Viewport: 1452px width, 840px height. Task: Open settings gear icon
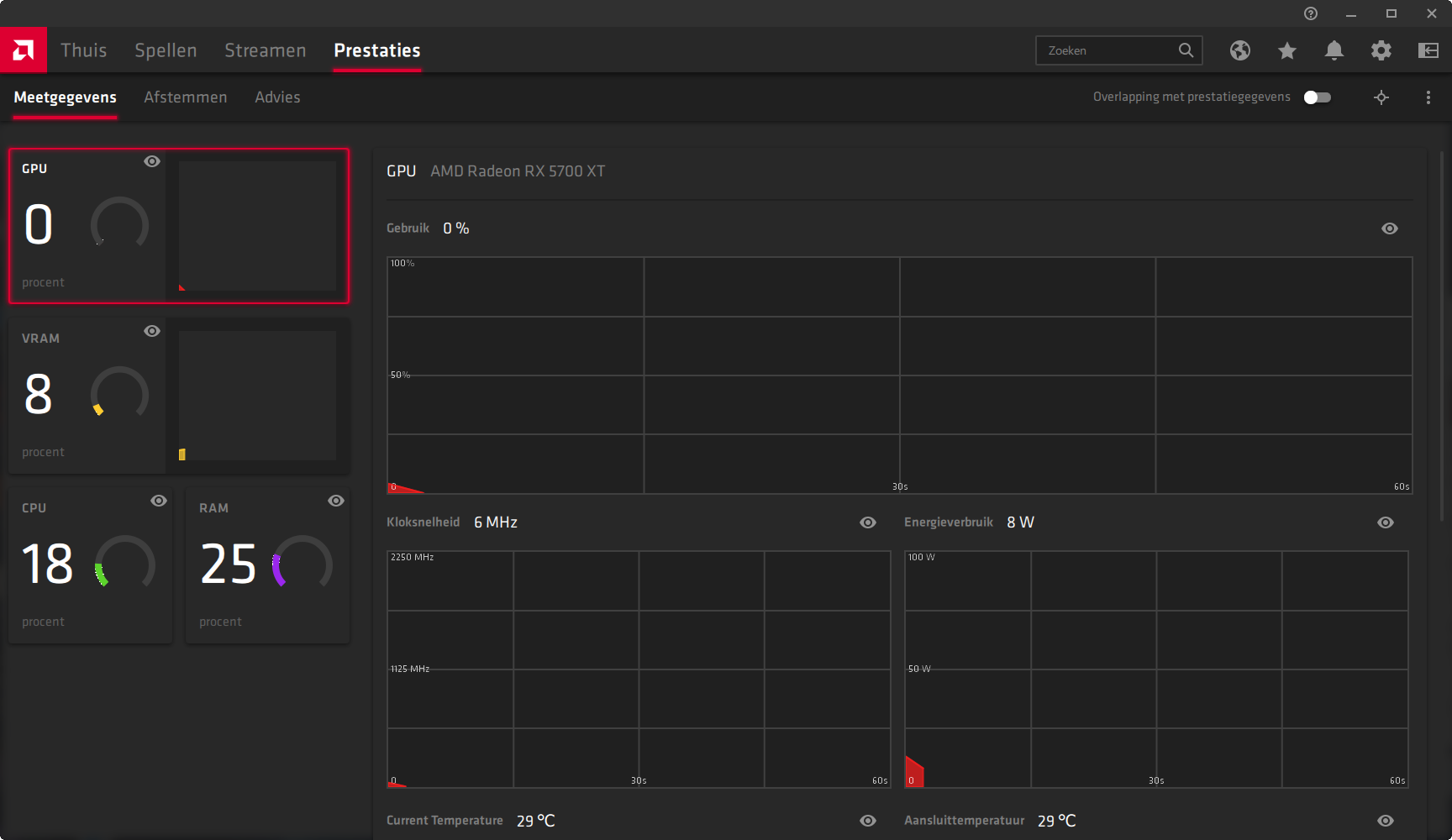point(1381,50)
